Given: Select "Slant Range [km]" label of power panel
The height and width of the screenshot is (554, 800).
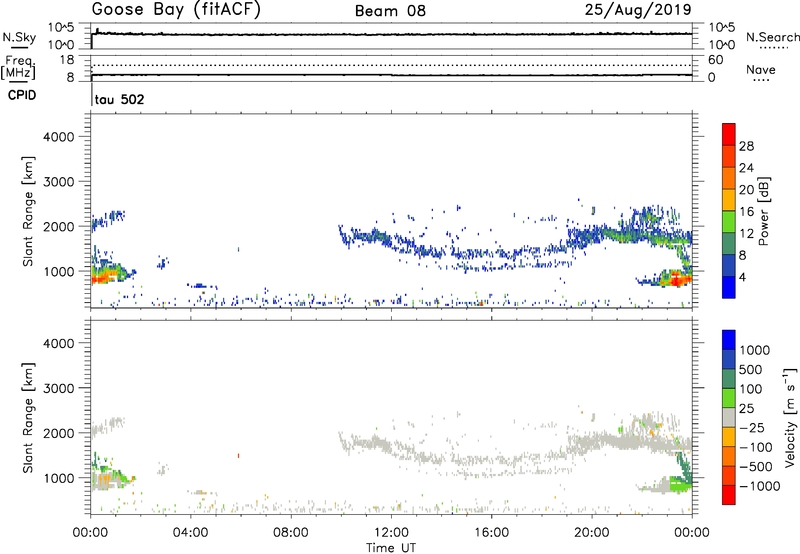Looking at the screenshot, I should 28,211.
